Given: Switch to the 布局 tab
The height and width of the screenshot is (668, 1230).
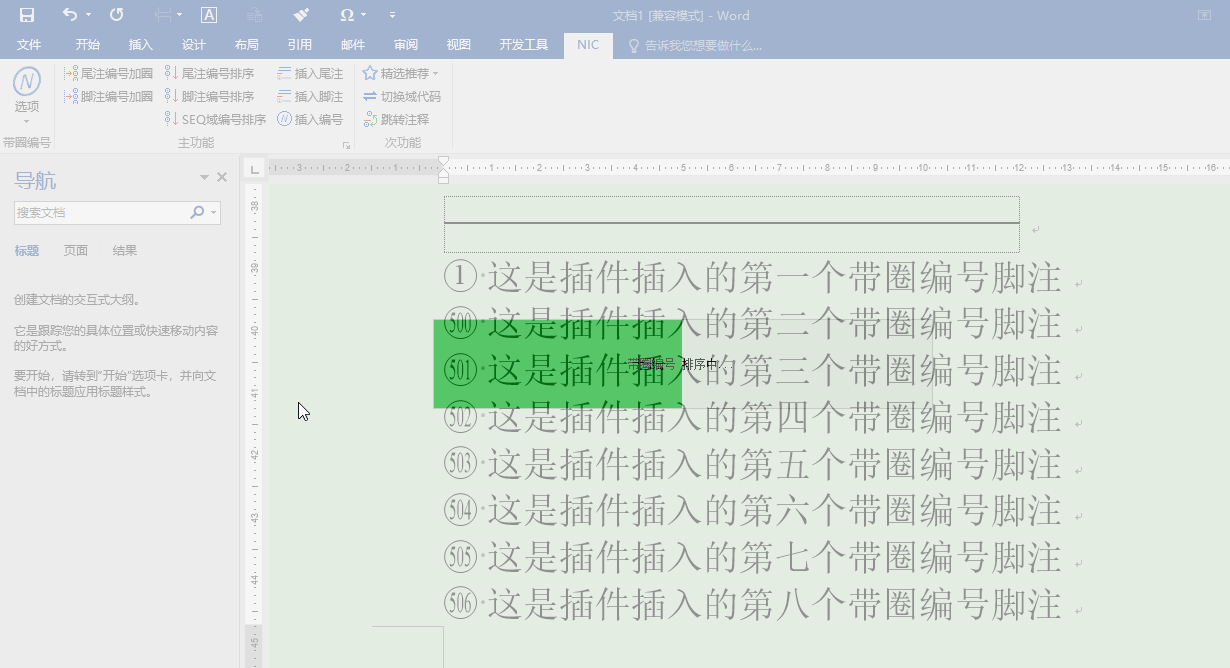Looking at the screenshot, I should pos(247,45).
